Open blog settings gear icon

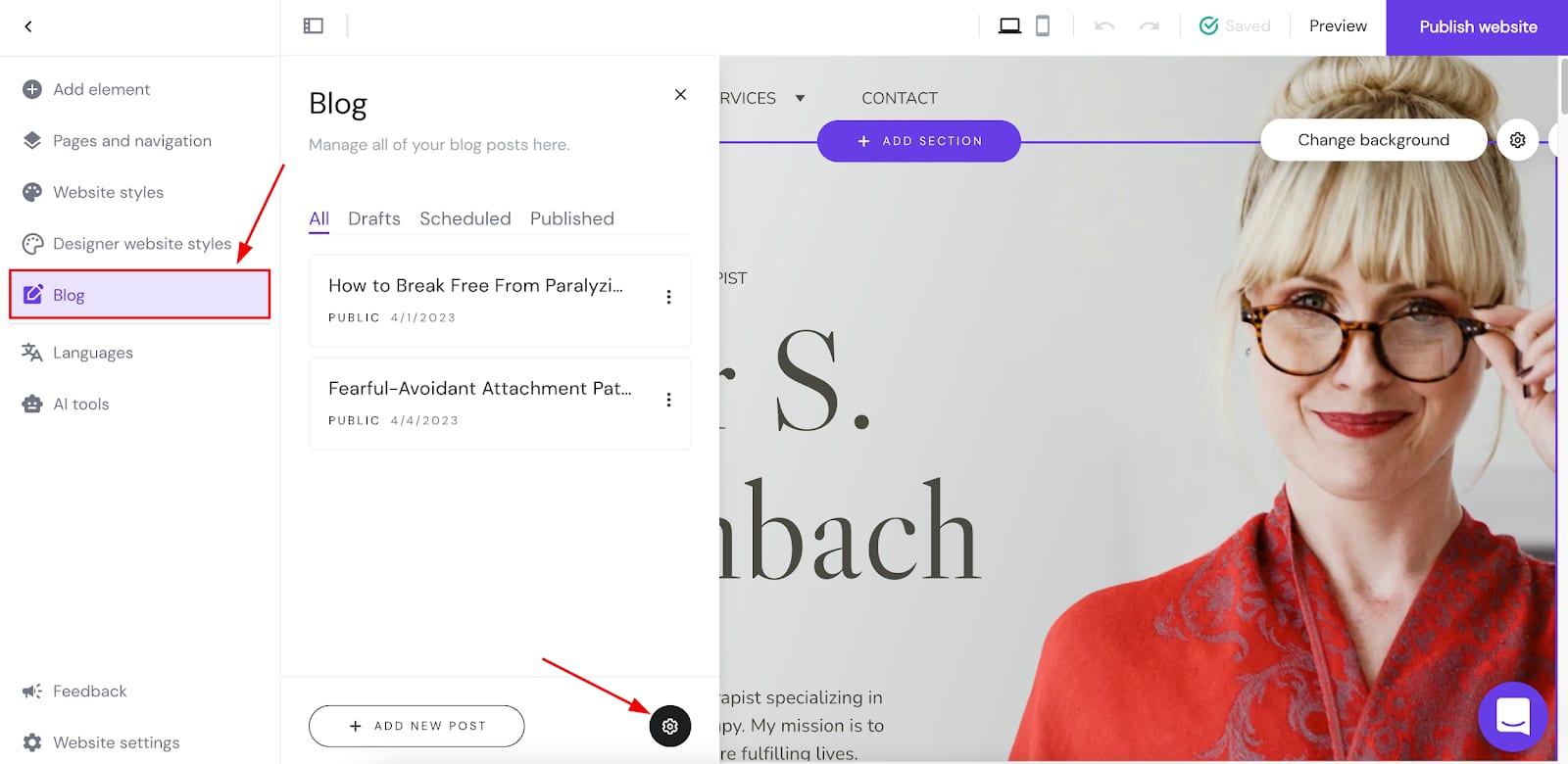[669, 726]
